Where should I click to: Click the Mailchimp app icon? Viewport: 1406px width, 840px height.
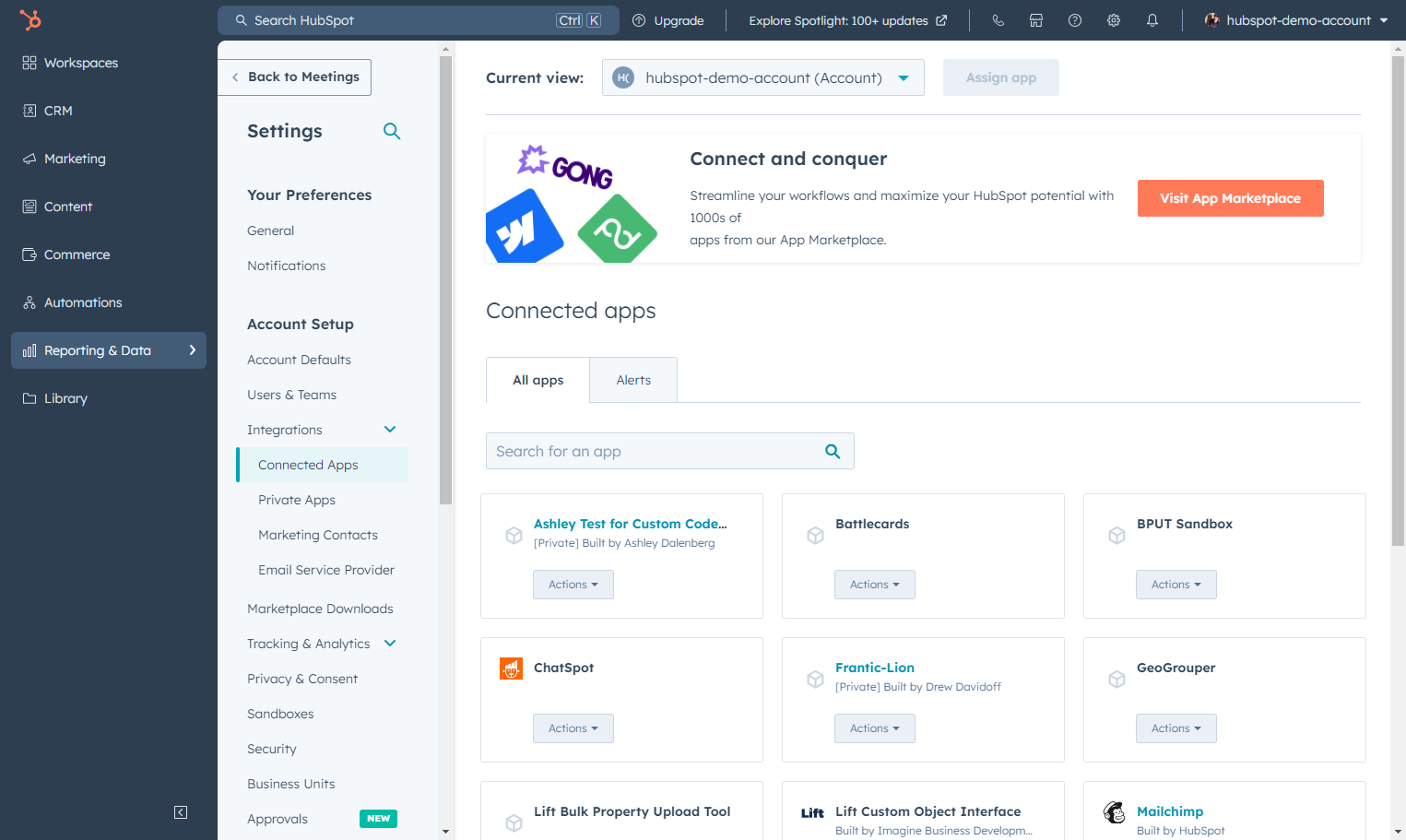tap(1115, 812)
